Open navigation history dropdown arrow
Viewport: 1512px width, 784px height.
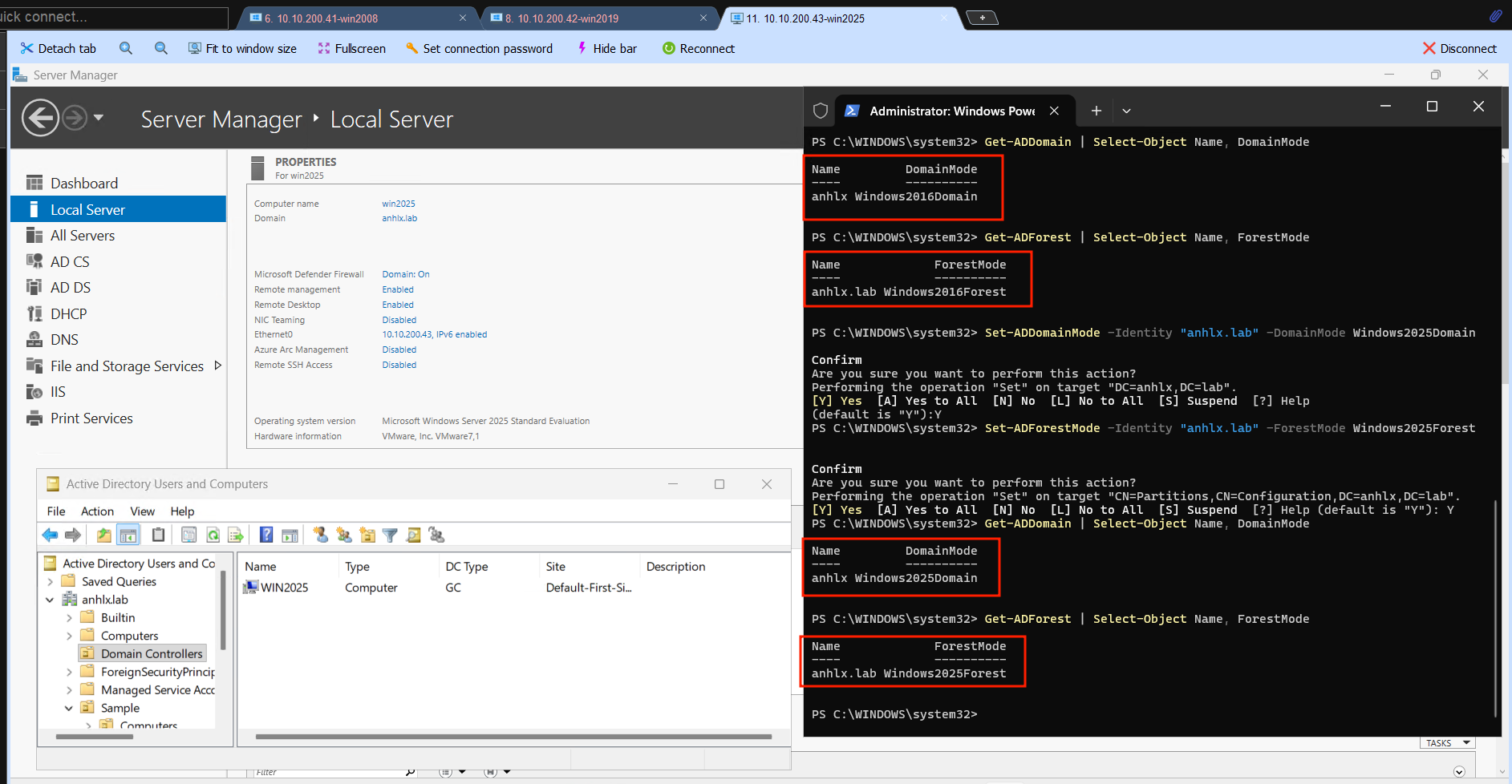pyautogui.click(x=99, y=118)
